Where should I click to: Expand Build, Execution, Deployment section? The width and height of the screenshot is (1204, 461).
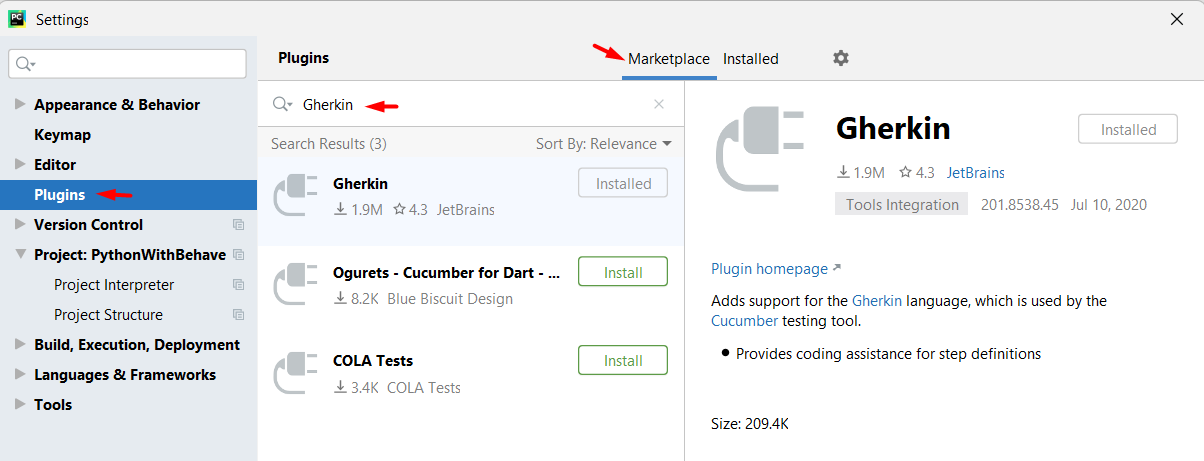click(20, 344)
